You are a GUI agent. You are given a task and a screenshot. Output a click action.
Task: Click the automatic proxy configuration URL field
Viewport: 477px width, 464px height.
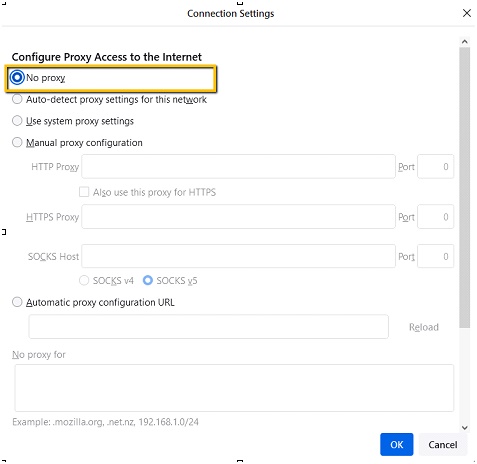pyautogui.click(x=209, y=327)
